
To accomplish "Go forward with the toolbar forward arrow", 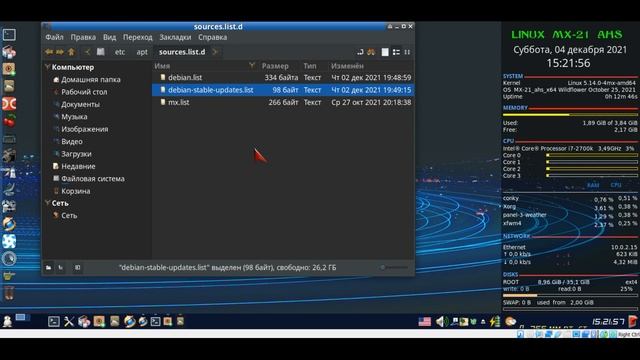I will [60, 52].
